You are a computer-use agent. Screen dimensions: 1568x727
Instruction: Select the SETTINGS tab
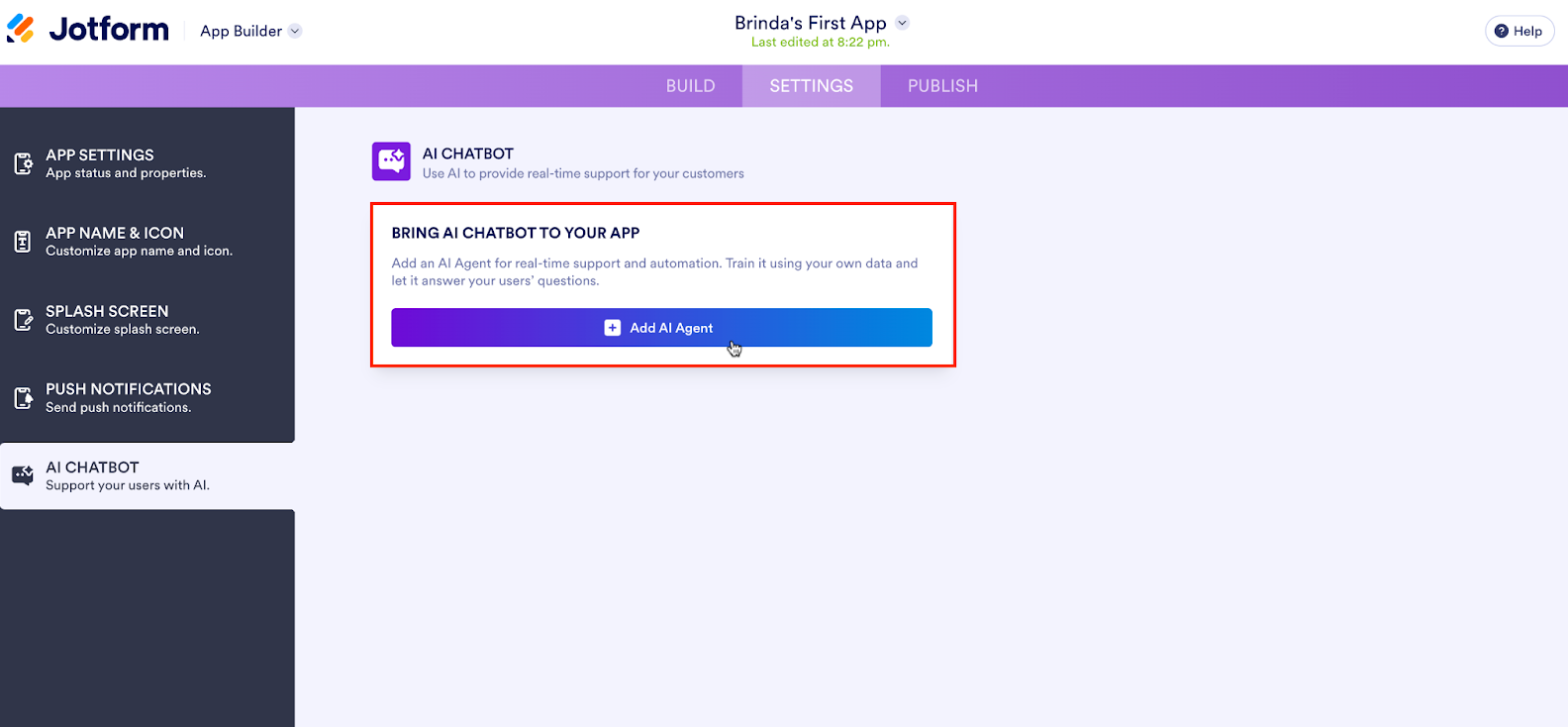point(812,86)
